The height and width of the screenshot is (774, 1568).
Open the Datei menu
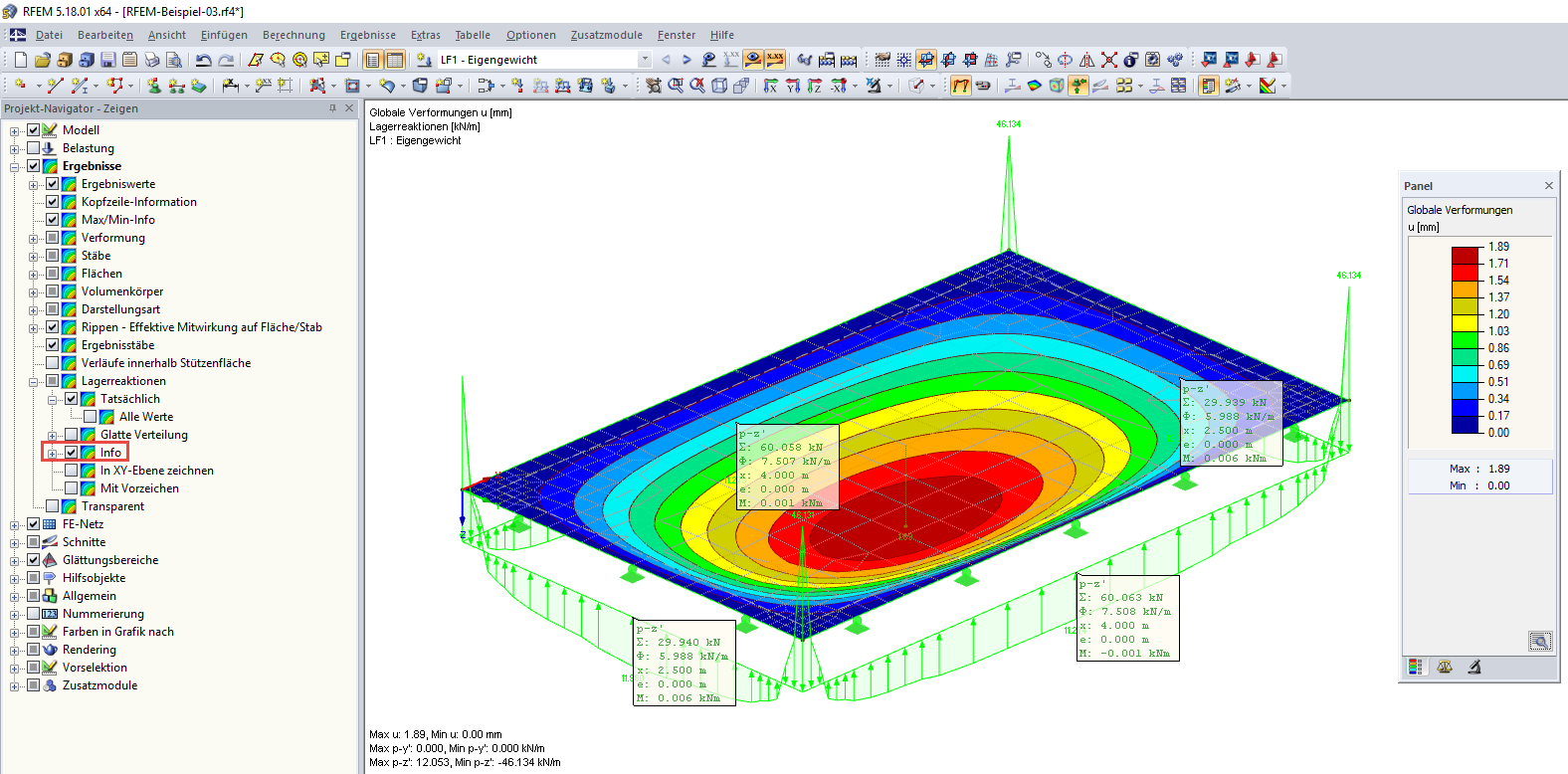click(x=49, y=35)
